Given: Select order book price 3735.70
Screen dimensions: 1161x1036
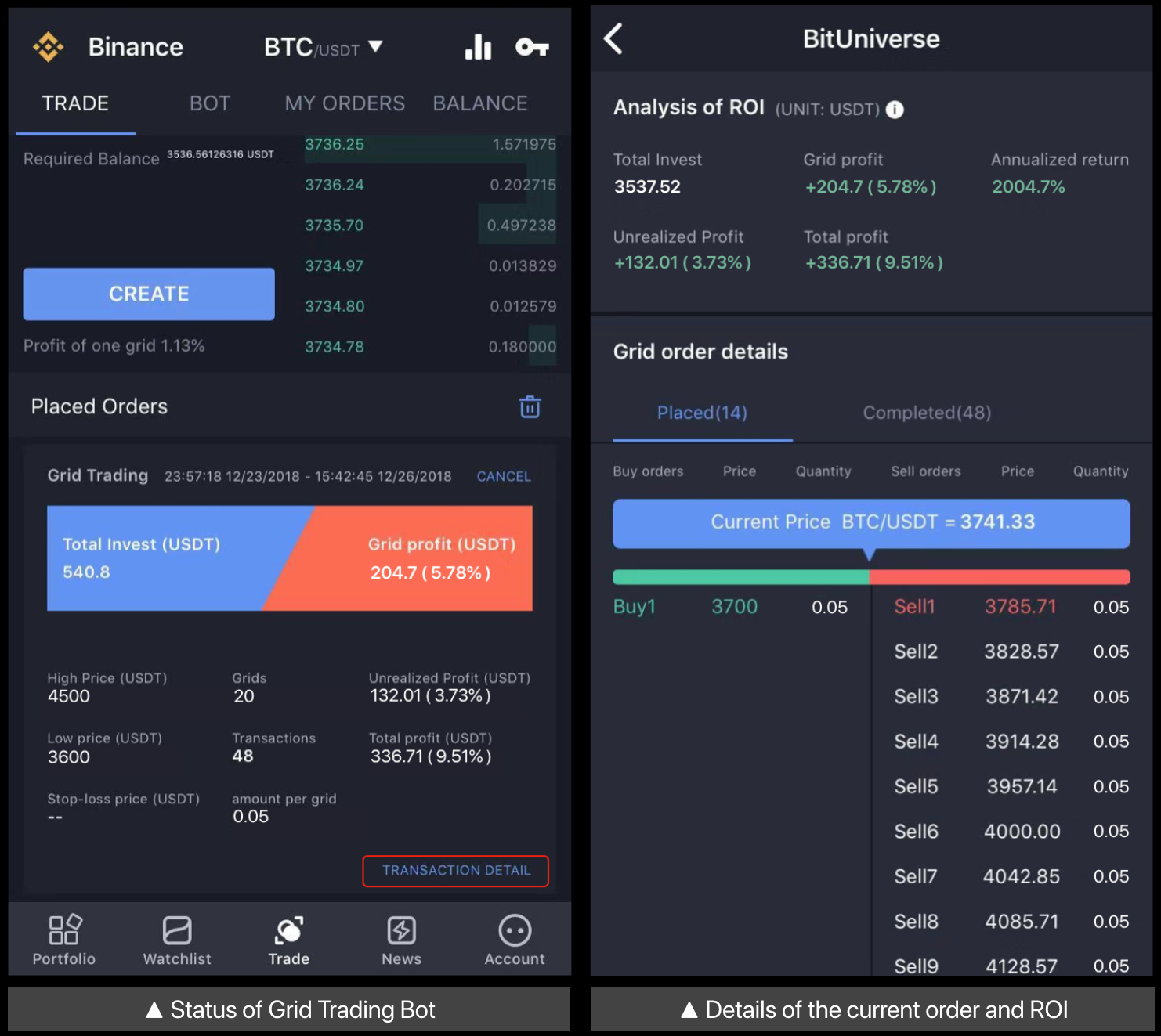Looking at the screenshot, I should 335,226.
